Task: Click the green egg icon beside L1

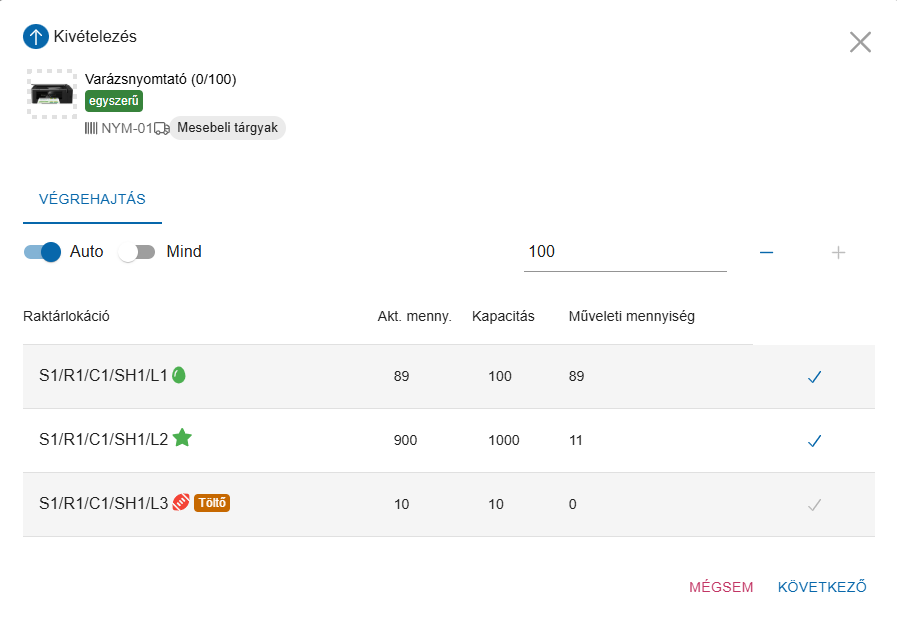Action: [179, 375]
